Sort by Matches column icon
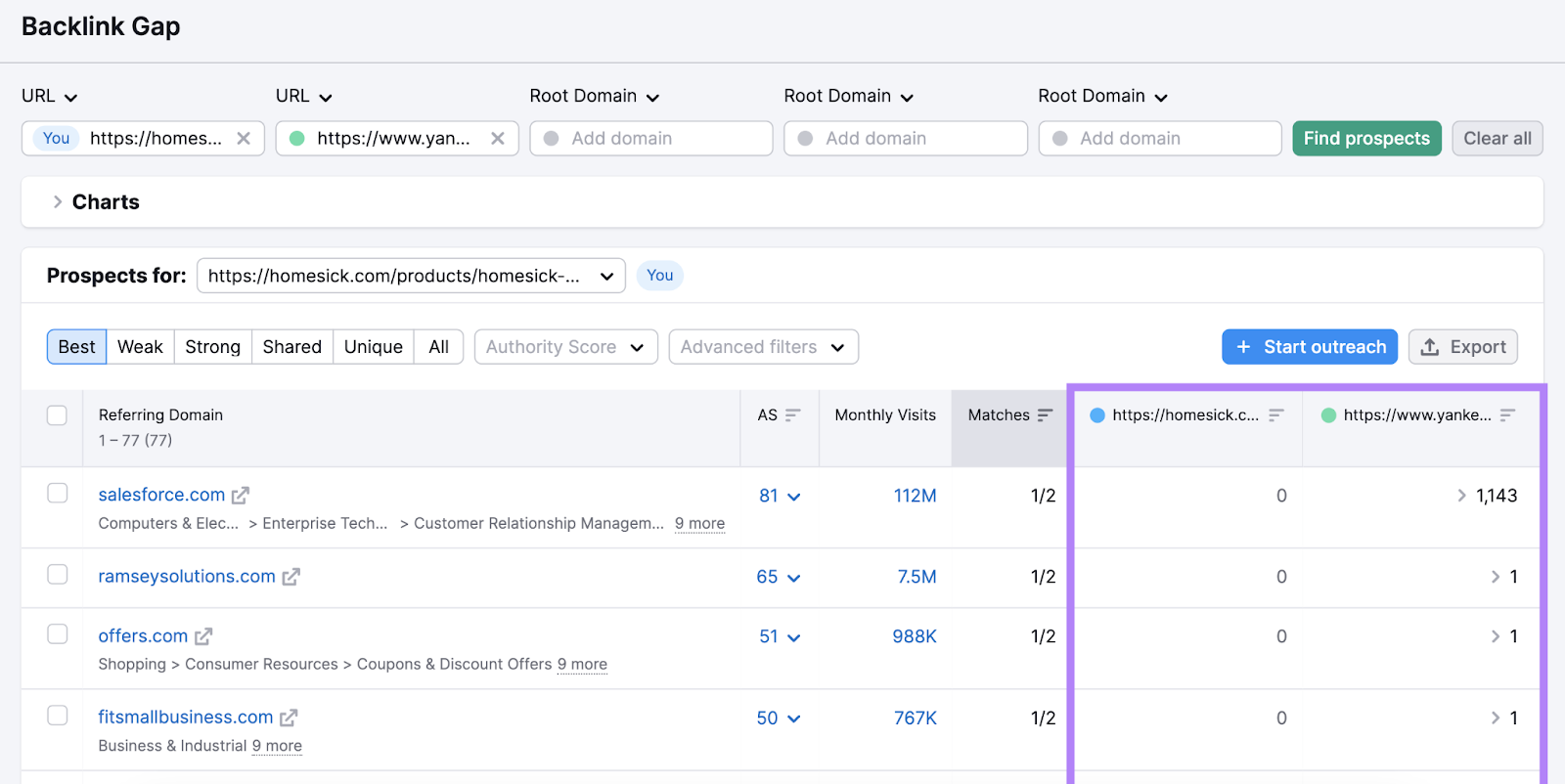 click(1045, 415)
